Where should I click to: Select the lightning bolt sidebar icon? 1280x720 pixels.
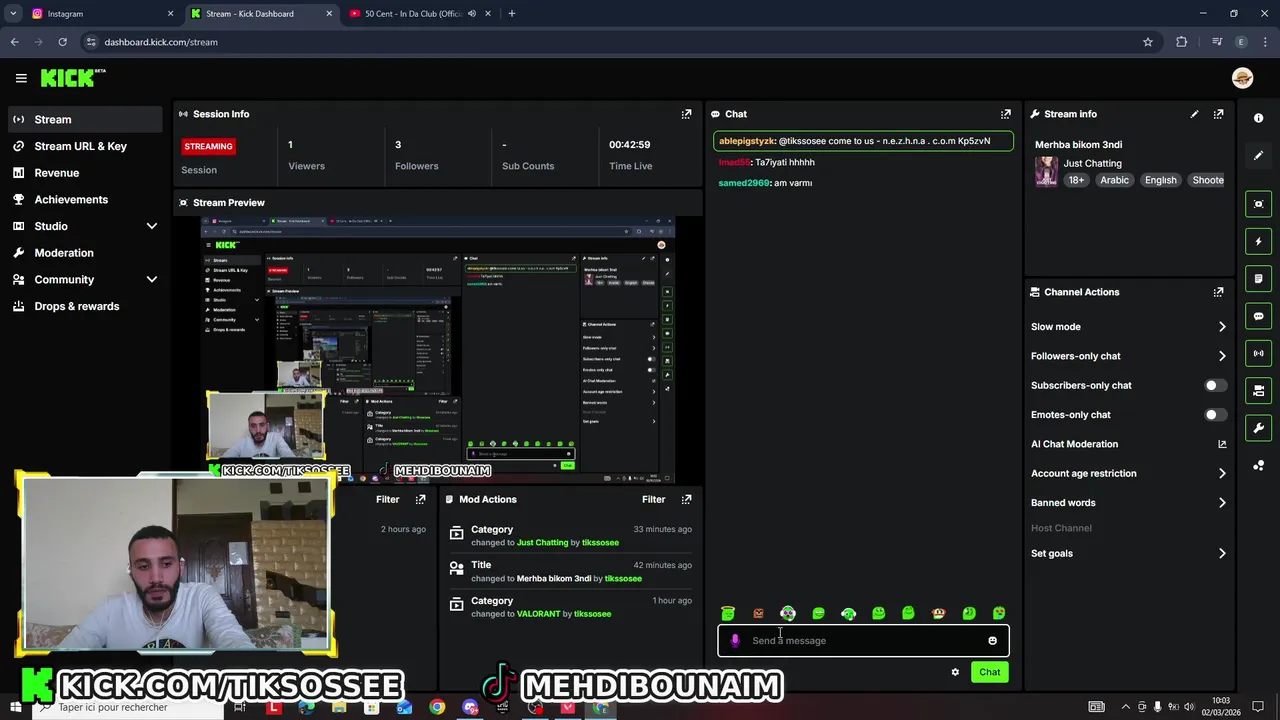1258,241
